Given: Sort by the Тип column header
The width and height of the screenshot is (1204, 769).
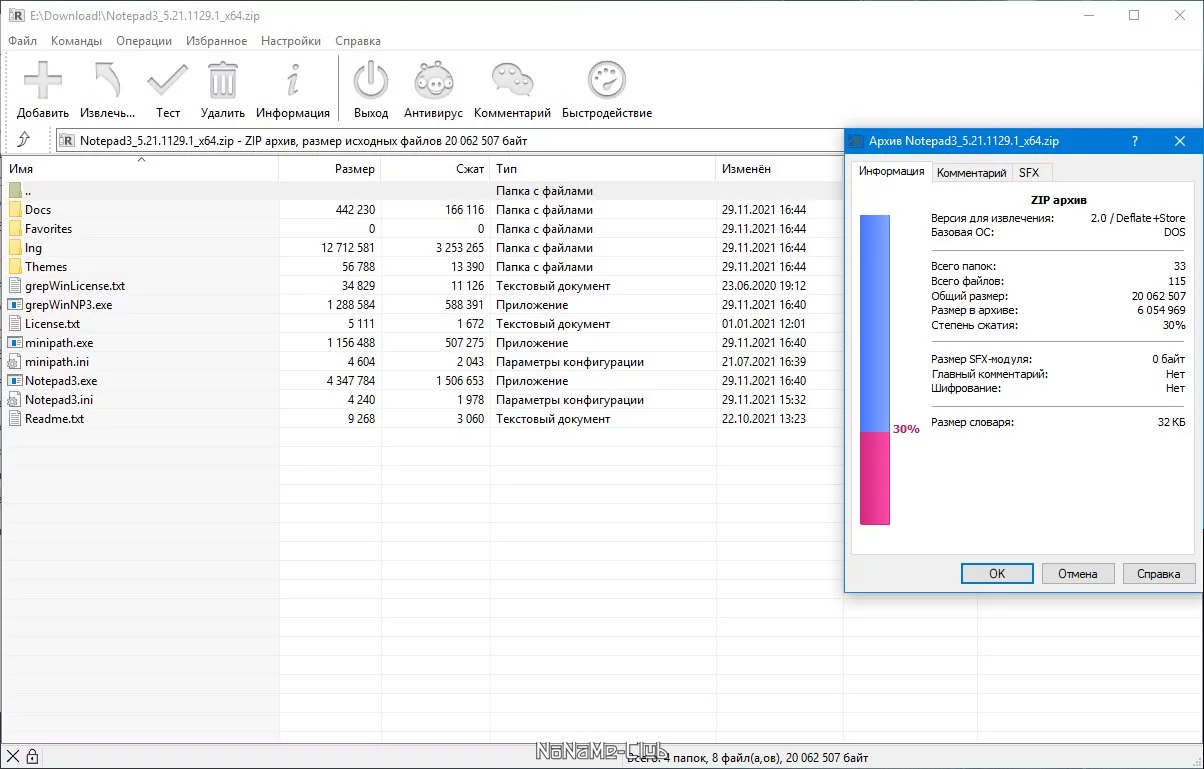Looking at the screenshot, I should click(603, 169).
